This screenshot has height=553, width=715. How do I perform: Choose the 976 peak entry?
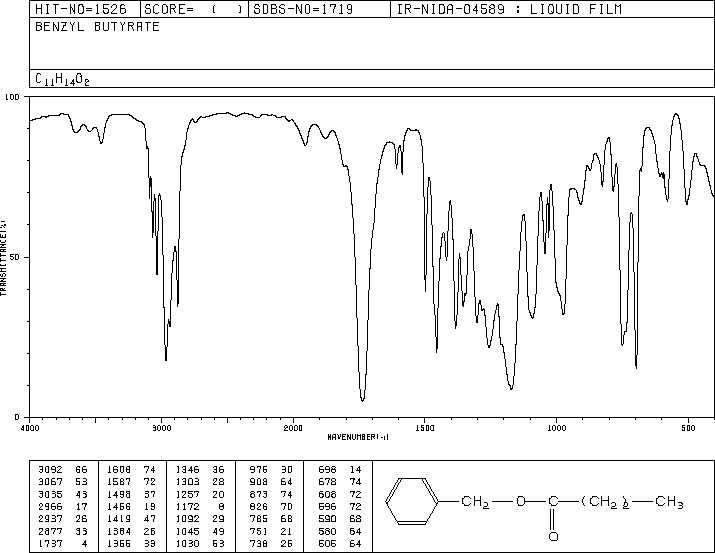click(271, 469)
